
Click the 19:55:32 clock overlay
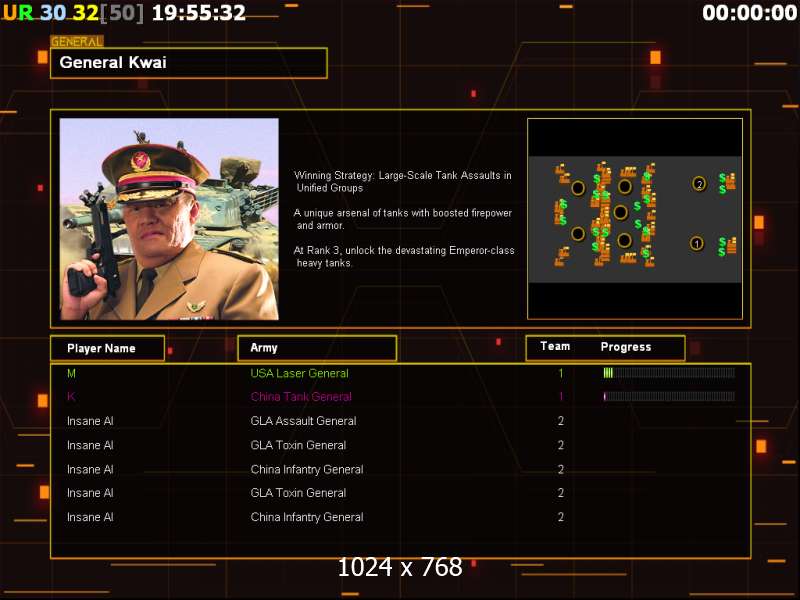(199, 13)
